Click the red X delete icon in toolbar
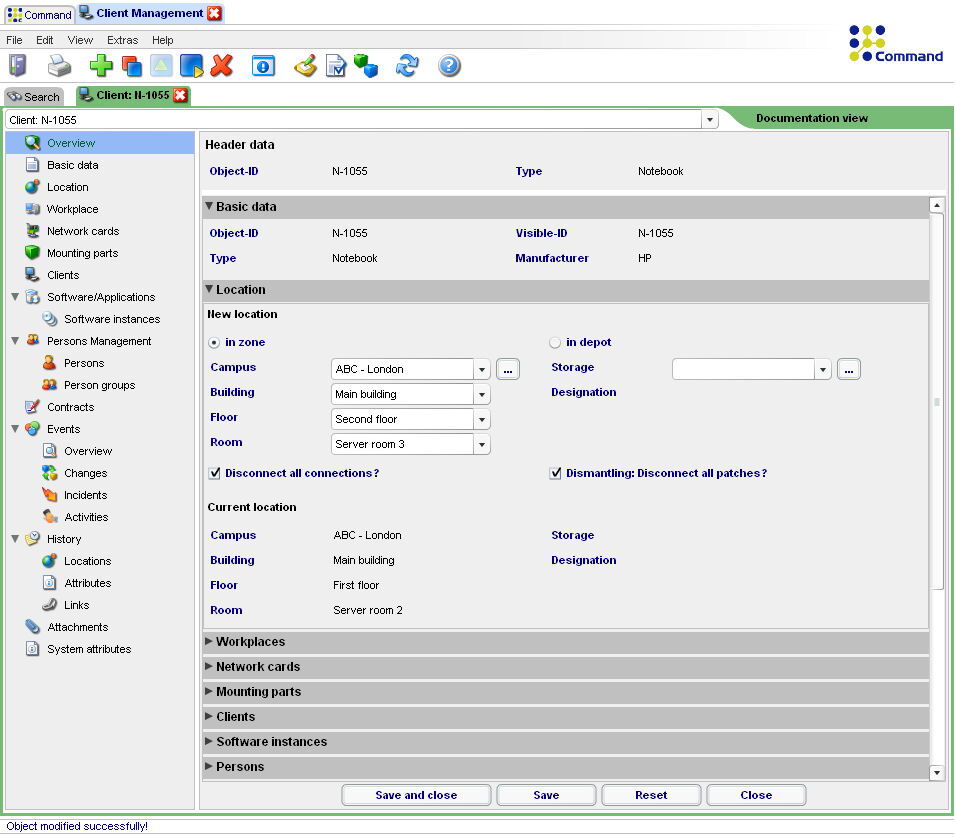Screen dimensions: 955x837 tap(221, 66)
